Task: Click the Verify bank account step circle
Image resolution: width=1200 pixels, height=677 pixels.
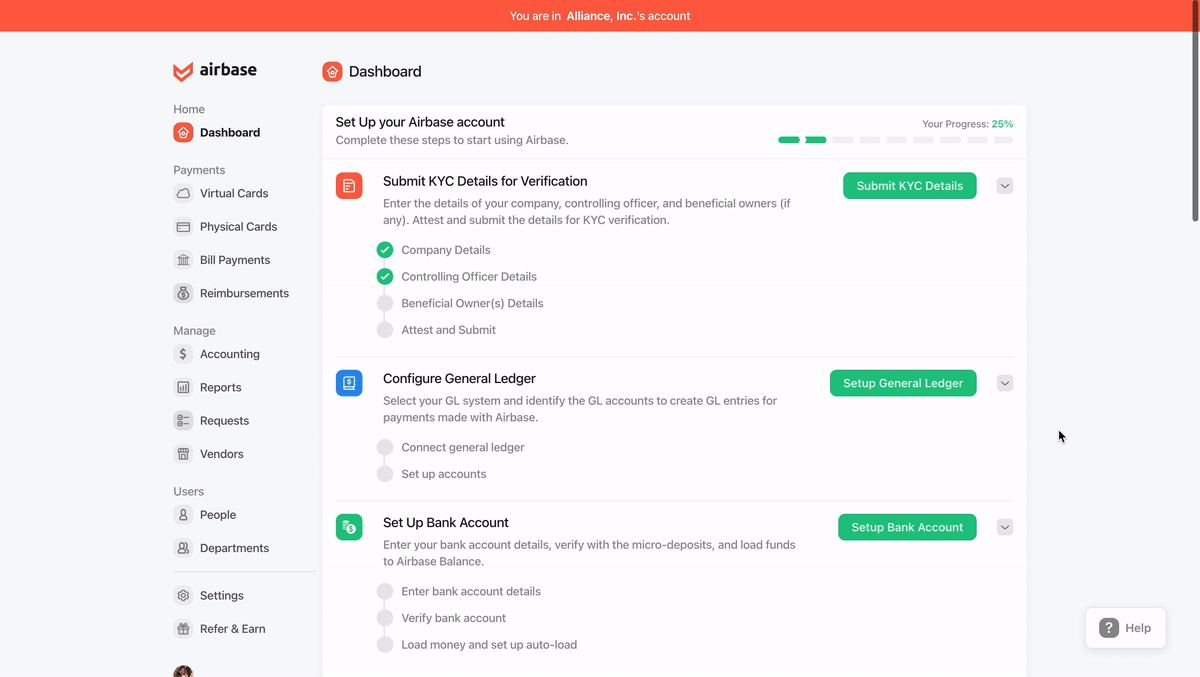Action: point(385,618)
